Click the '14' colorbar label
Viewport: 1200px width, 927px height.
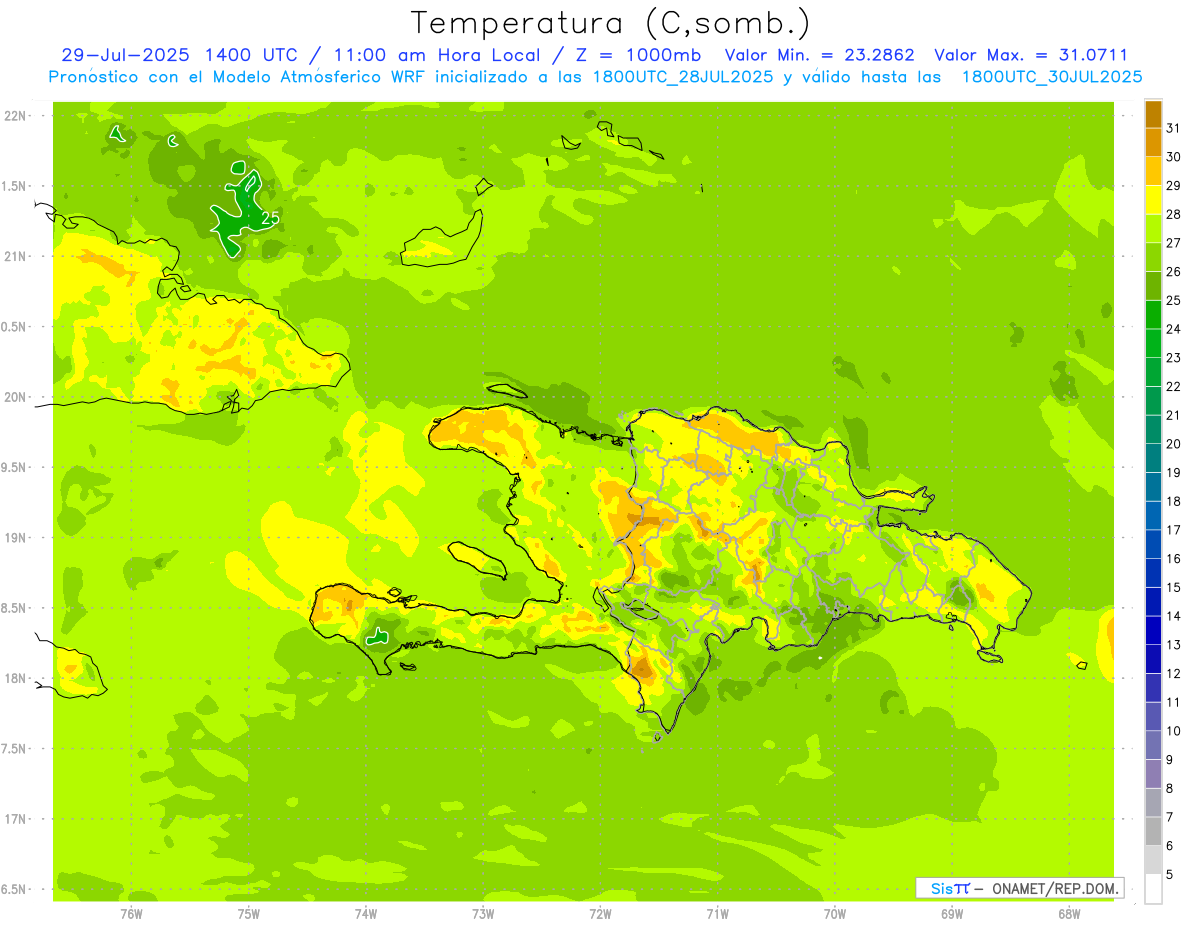[x=1173, y=616]
